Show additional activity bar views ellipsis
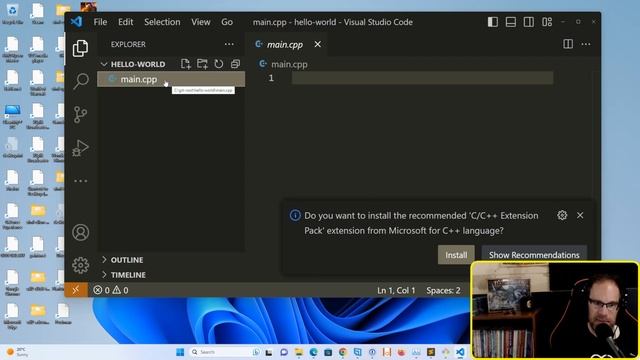This screenshot has height=360, width=640. point(80,180)
